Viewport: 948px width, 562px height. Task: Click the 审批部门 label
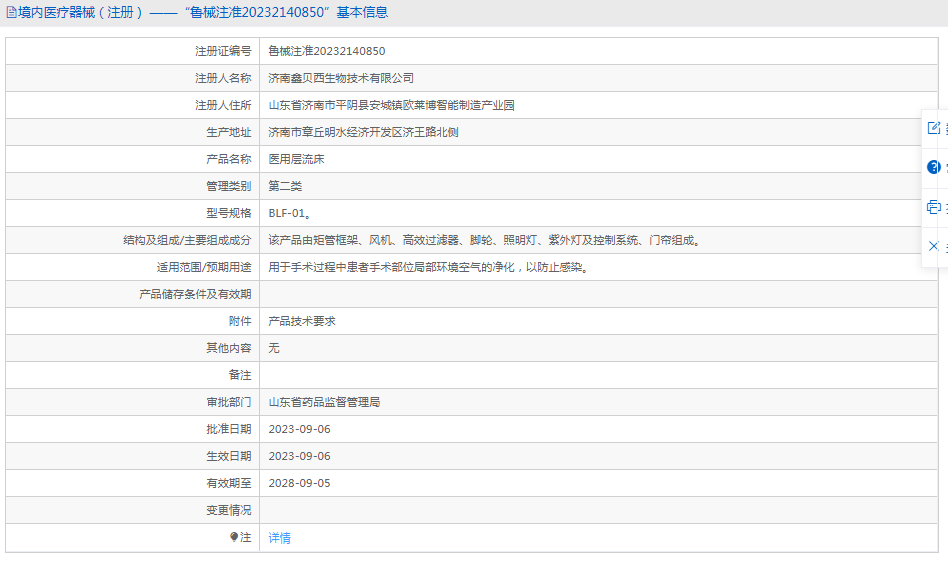pos(229,402)
